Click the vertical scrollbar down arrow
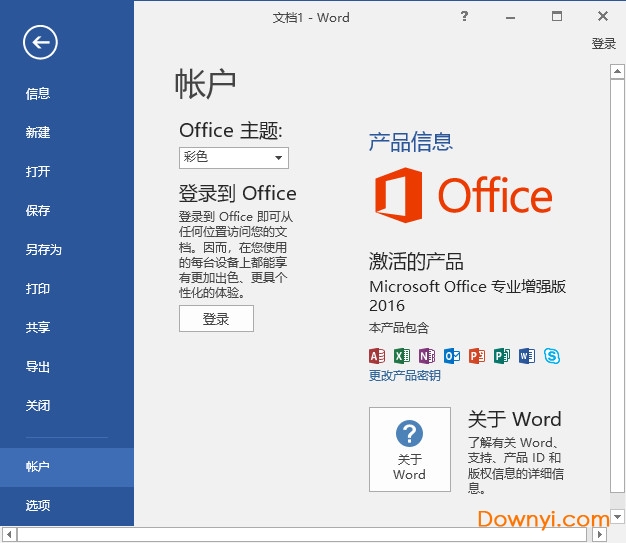 (x=618, y=518)
